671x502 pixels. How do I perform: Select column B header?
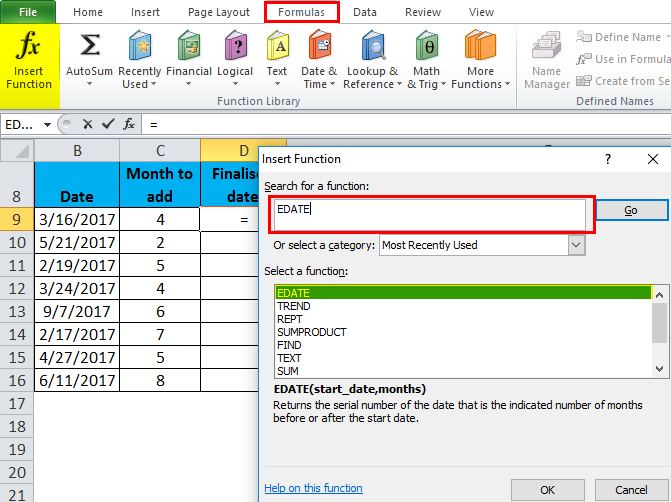[77, 151]
